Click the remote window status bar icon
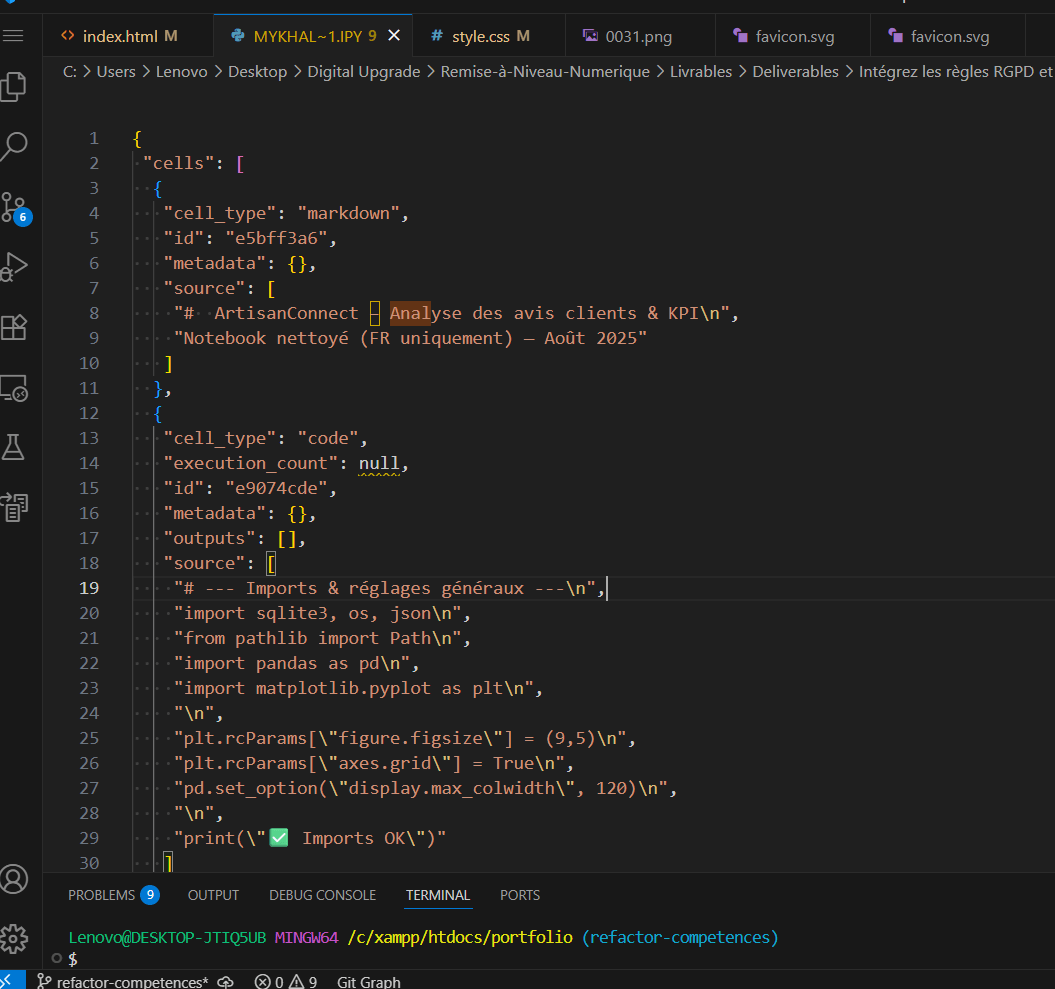This screenshot has width=1055, height=989. pyautogui.click(x=12, y=980)
